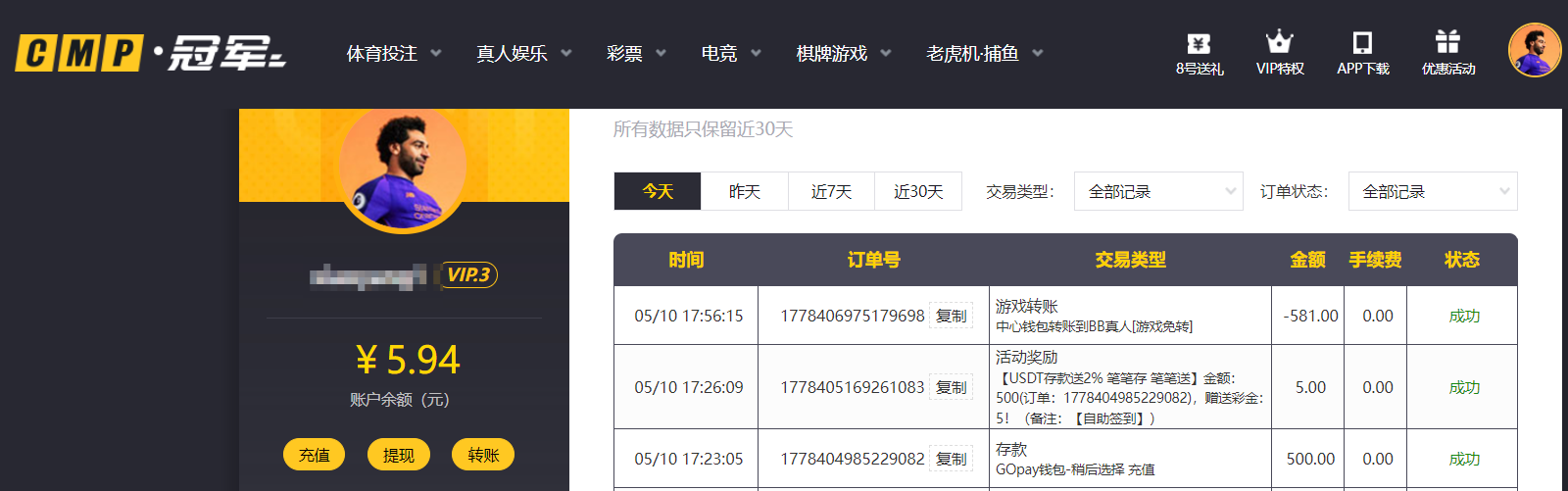Image resolution: width=1568 pixels, height=491 pixels.
Task: Click the ¥ 5.94 account balance
Action: click(x=408, y=360)
